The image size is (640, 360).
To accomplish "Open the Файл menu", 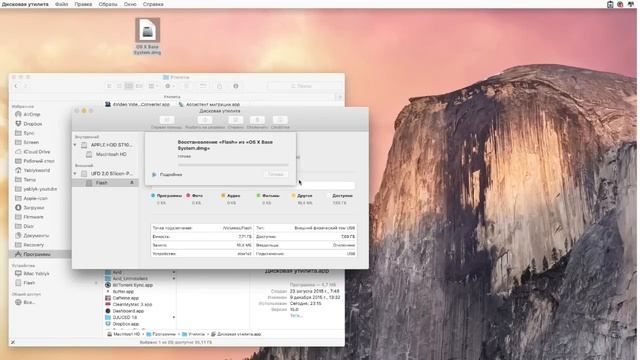I will tap(62, 4).
